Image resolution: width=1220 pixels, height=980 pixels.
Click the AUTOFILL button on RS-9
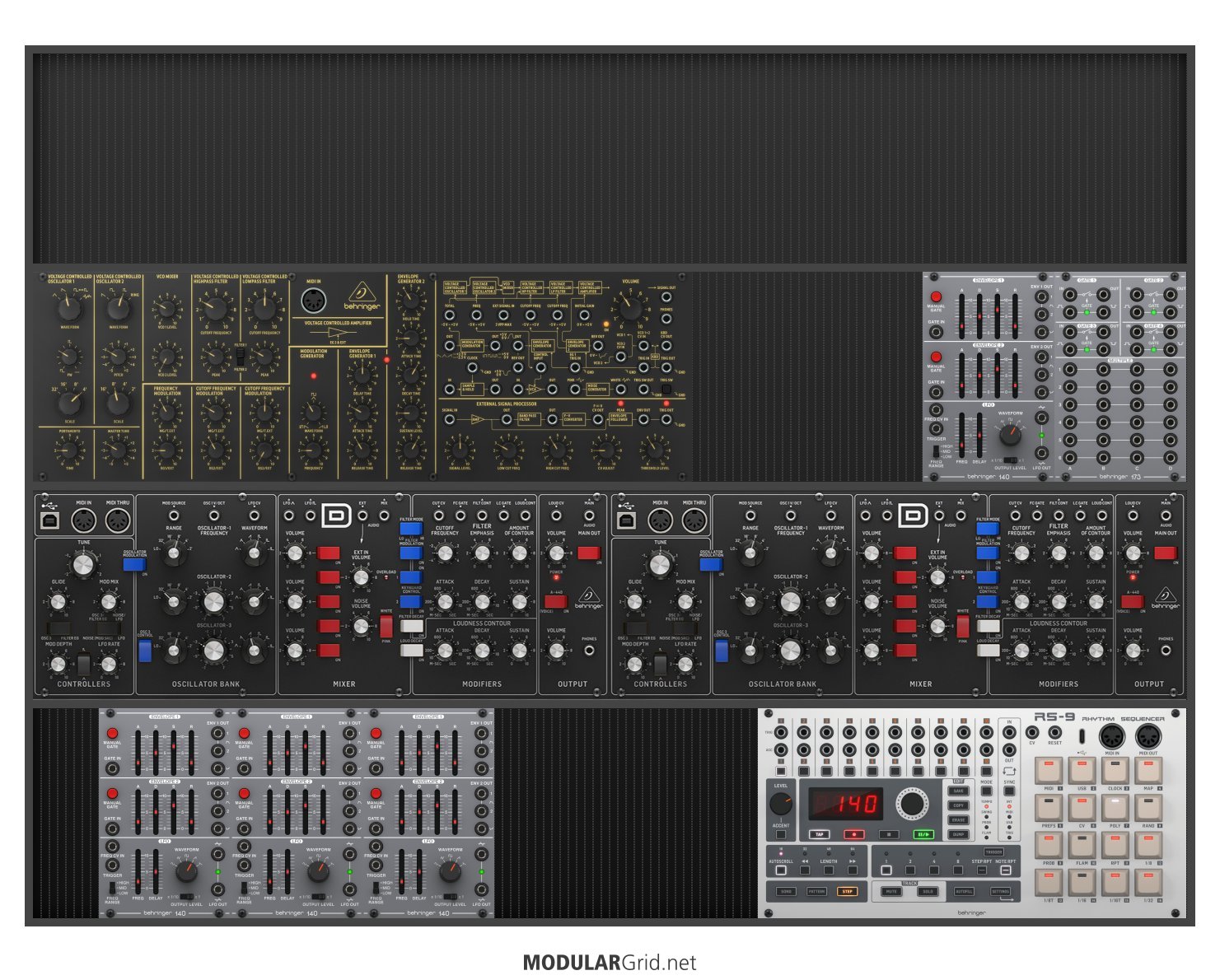pyautogui.click(x=964, y=891)
